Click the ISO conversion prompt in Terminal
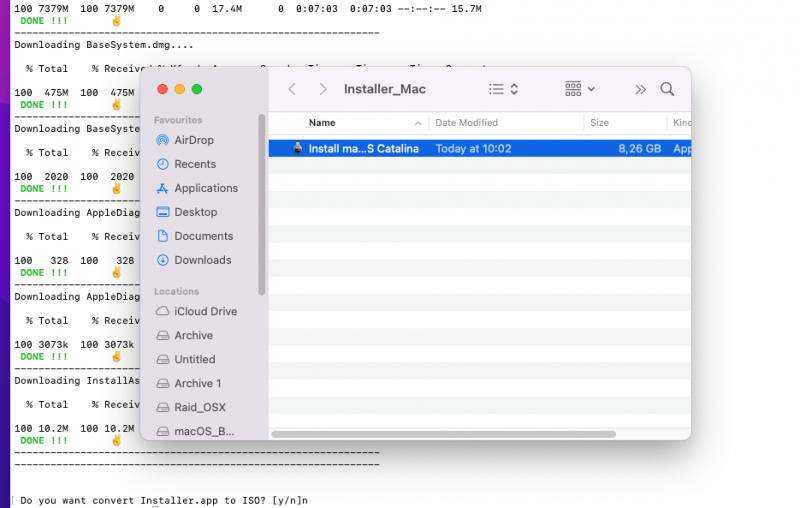This screenshot has width=800, height=508. pyautogui.click(x=164, y=501)
